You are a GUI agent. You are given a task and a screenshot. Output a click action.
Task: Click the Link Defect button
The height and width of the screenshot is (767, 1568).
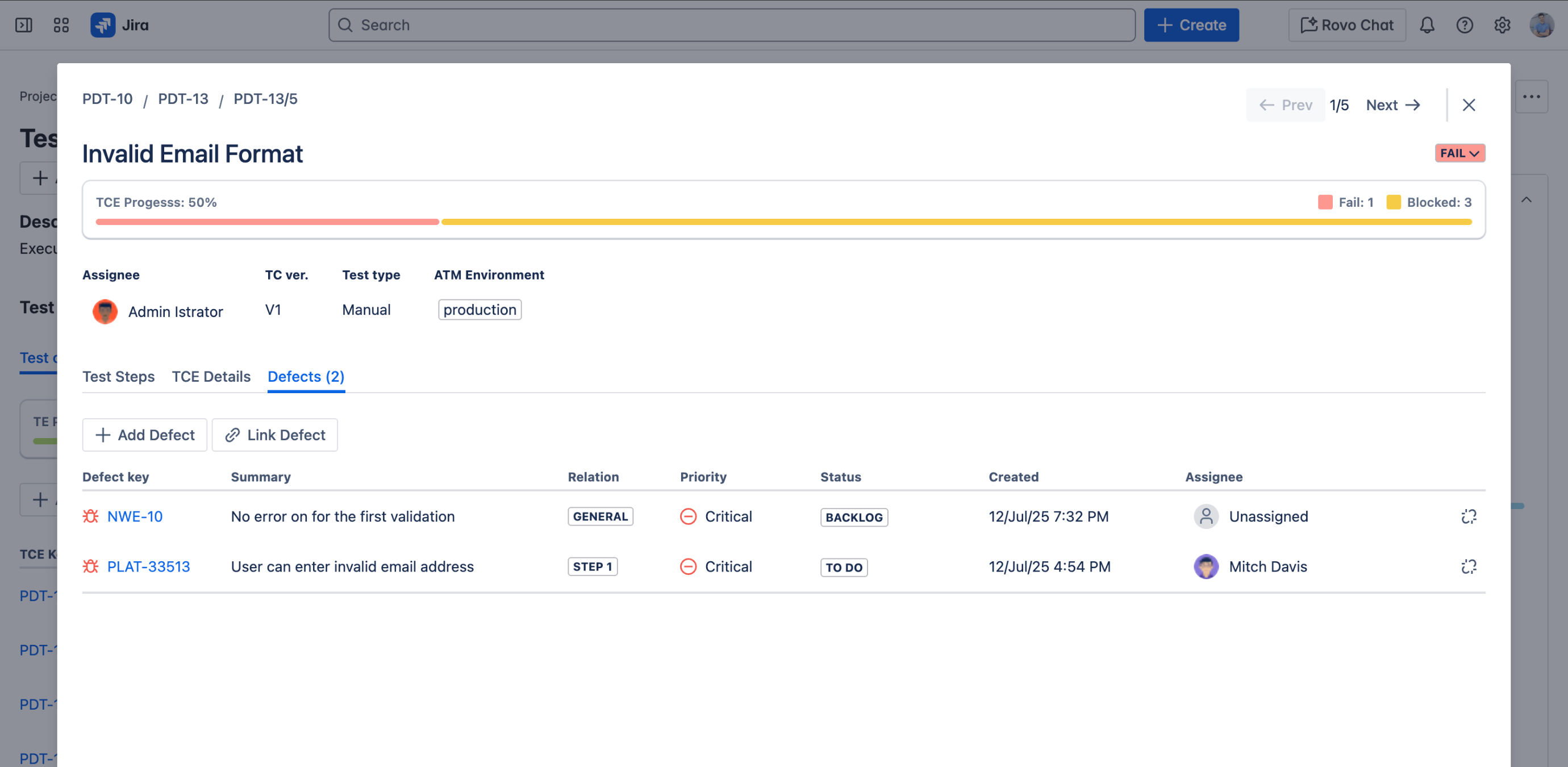point(274,435)
